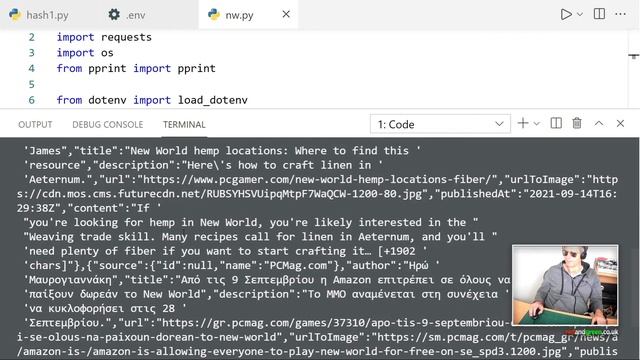This screenshot has height=360, width=640.
Task: Close the terminal panel
Action: click(620, 123)
